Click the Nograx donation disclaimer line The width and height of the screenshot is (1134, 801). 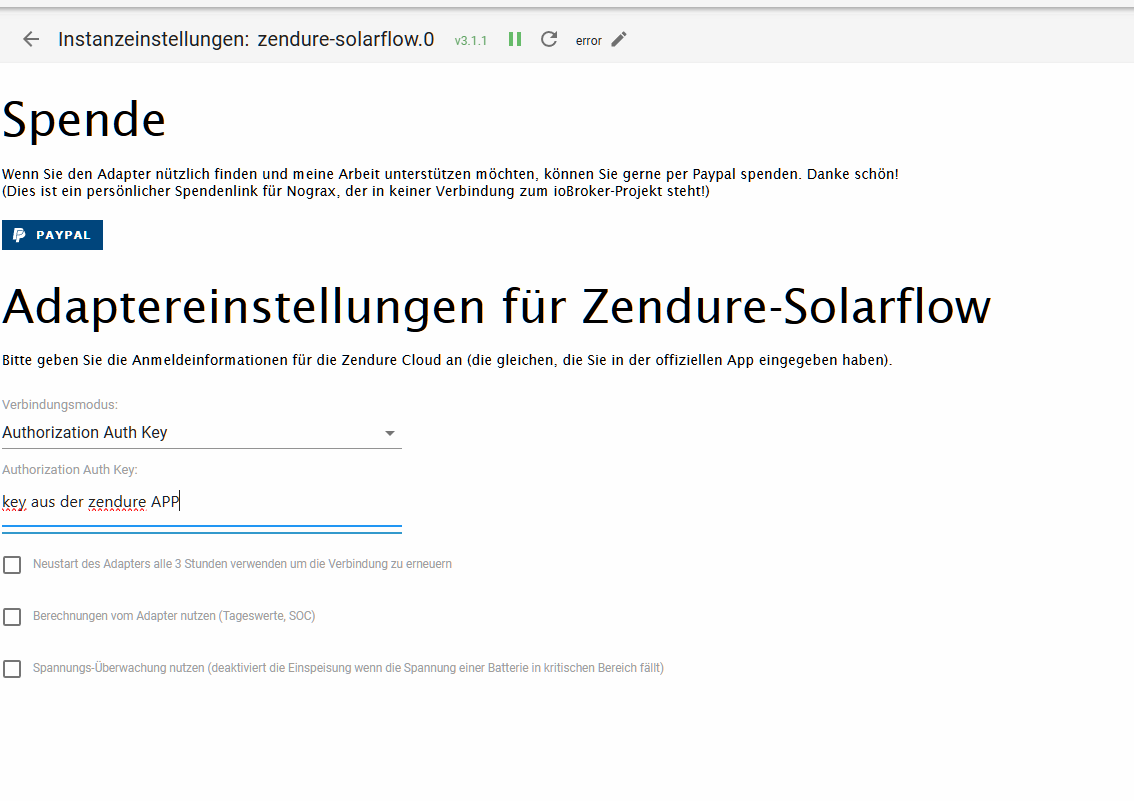tap(356, 192)
